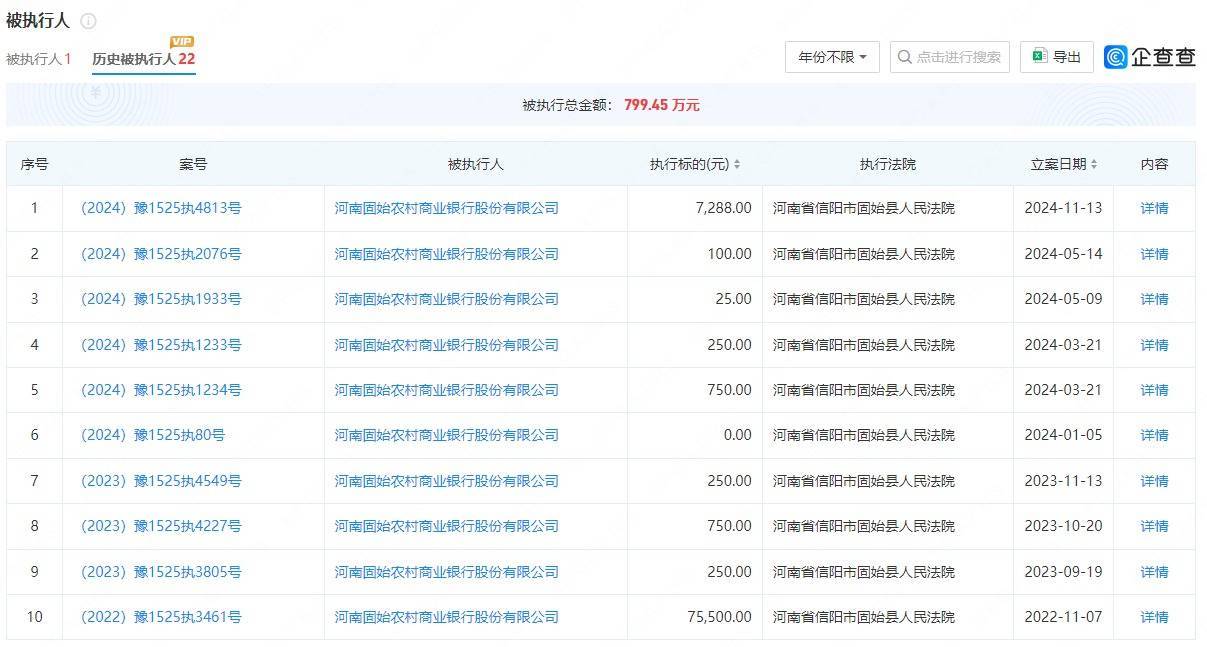This screenshot has height=647, width=1207.
Task: Click the date 2023-10-20
Action: point(1063,526)
